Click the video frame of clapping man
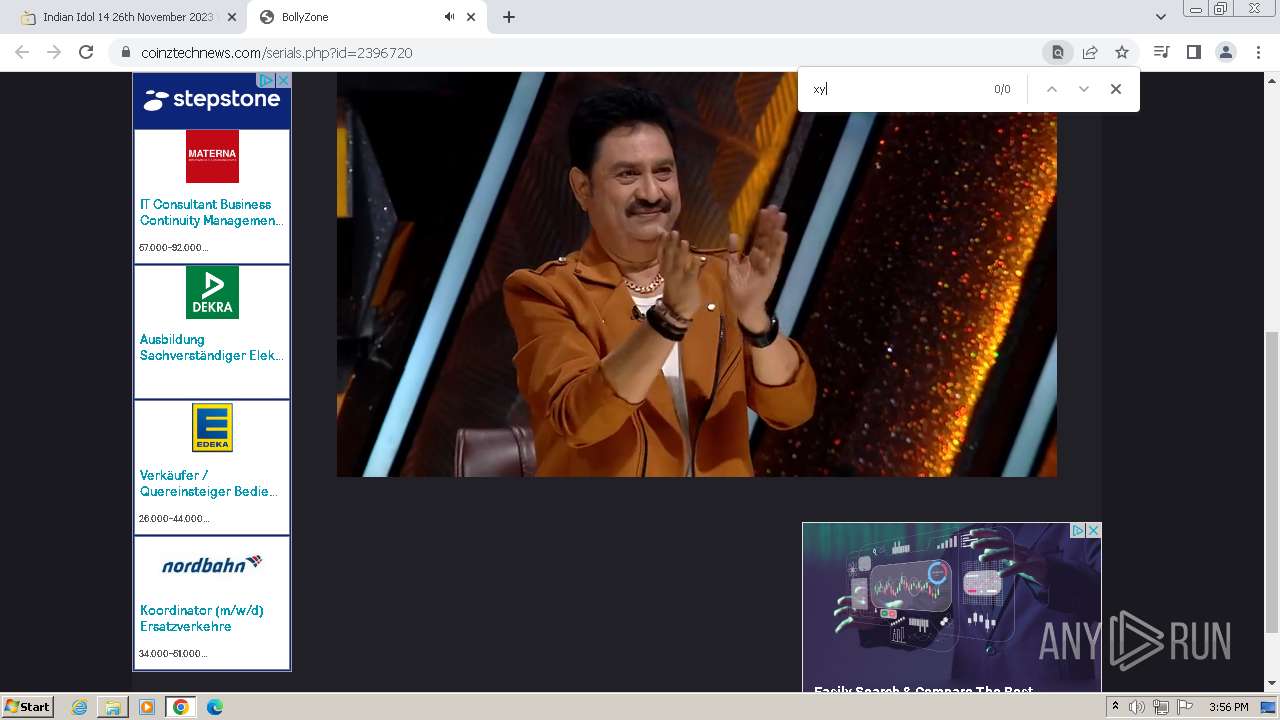Image resolution: width=1280 pixels, height=720 pixels. [696, 274]
